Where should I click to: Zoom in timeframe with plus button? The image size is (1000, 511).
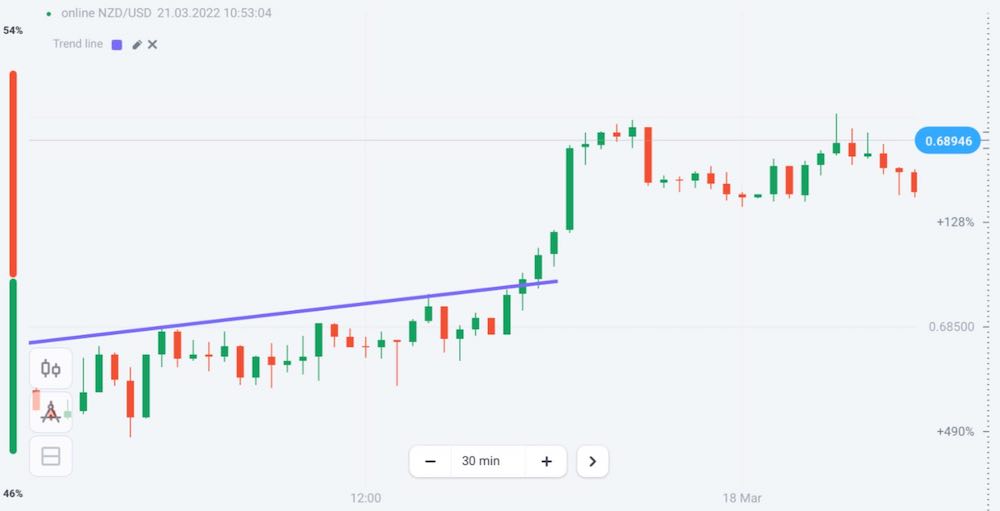point(546,461)
